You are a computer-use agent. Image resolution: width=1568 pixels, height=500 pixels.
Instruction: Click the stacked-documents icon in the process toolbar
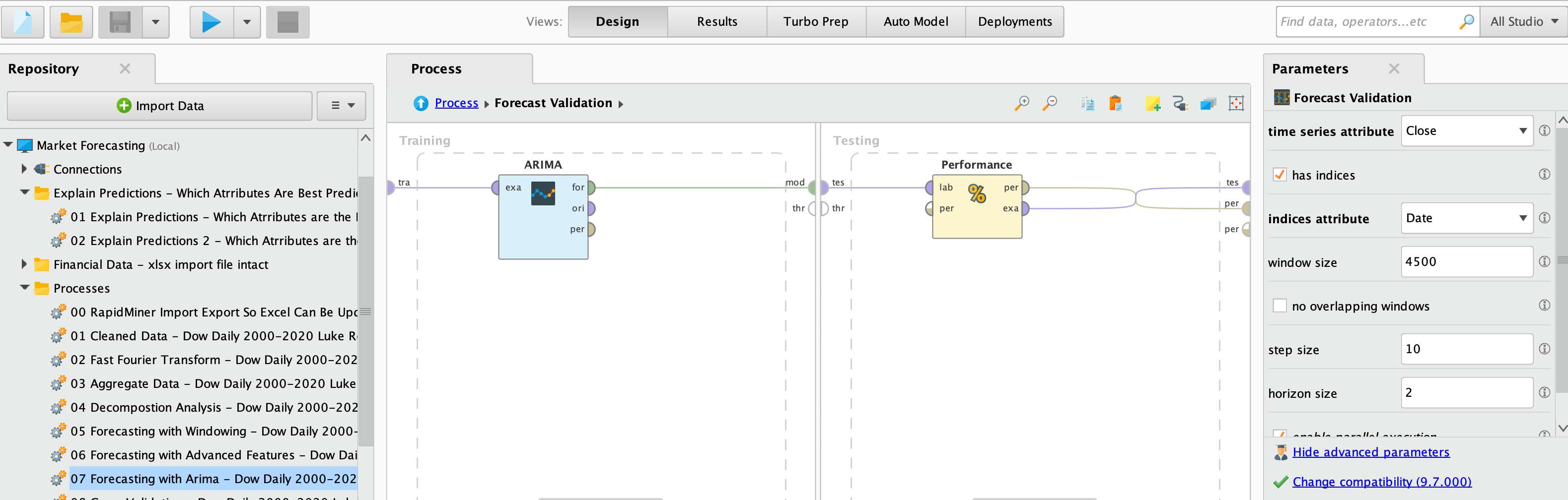(1088, 103)
